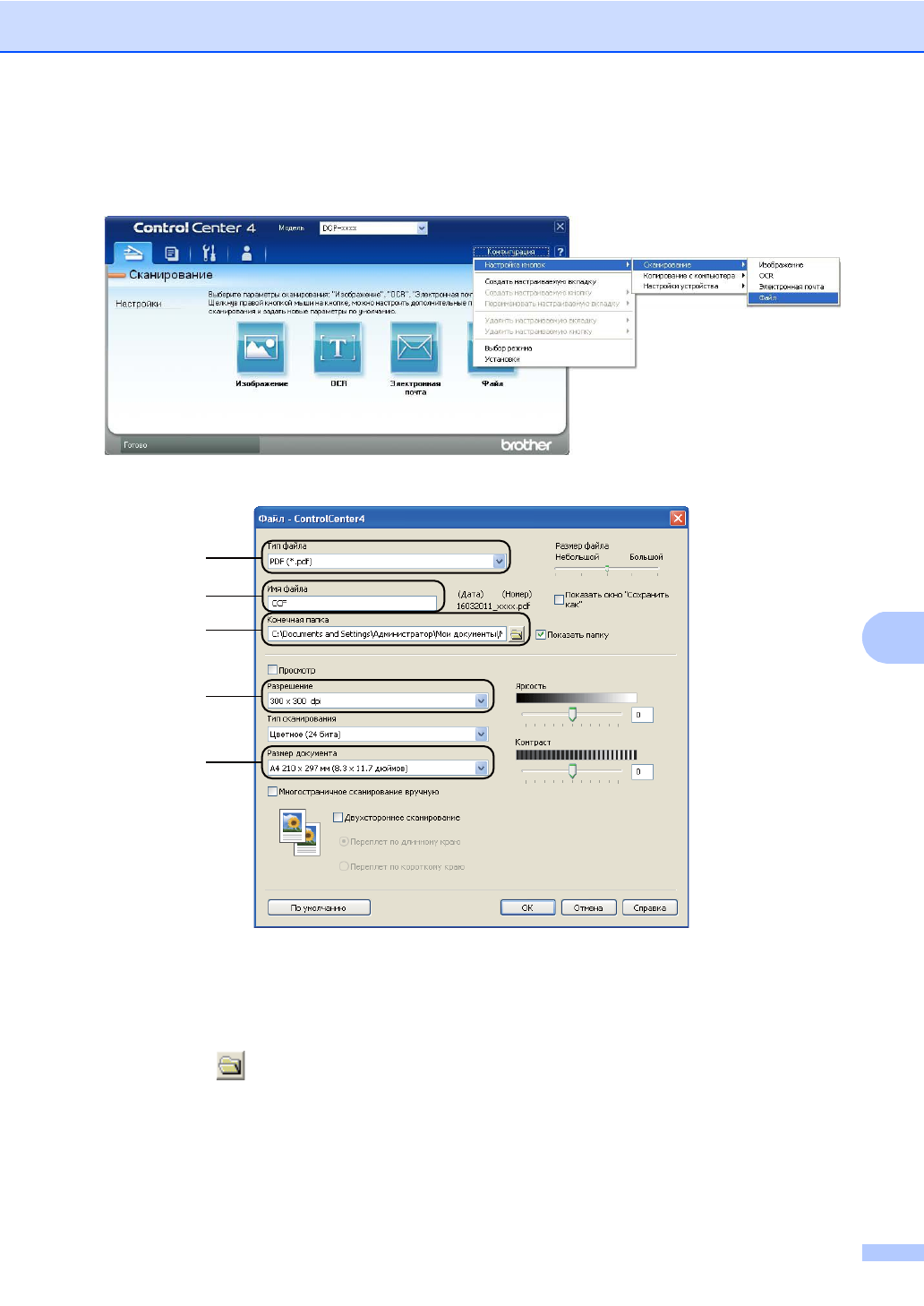The width and height of the screenshot is (924, 1306).
Task: Expand the Тип файла dropdown
Action: coord(499,562)
